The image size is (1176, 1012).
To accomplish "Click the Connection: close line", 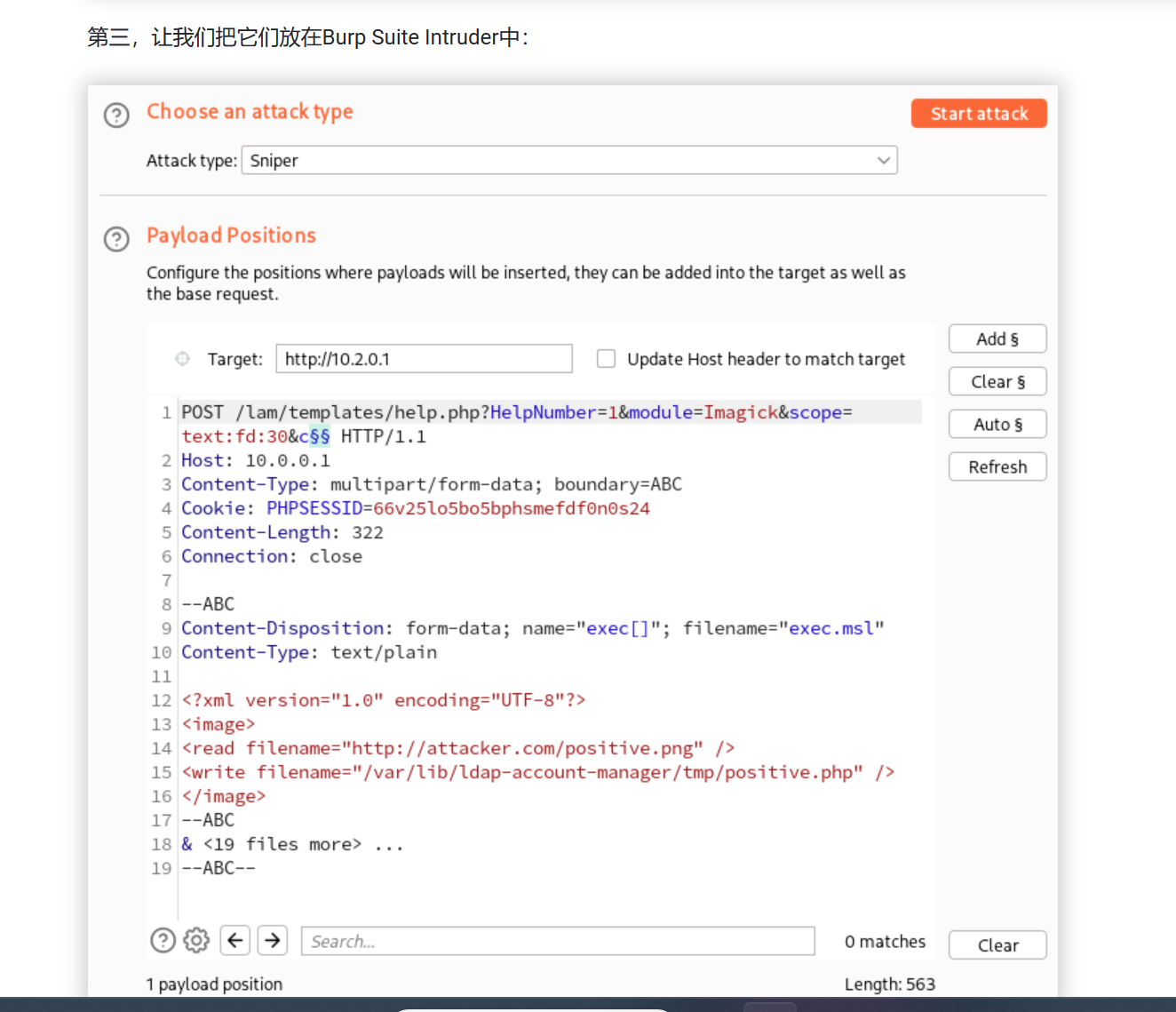I will click(x=272, y=556).
